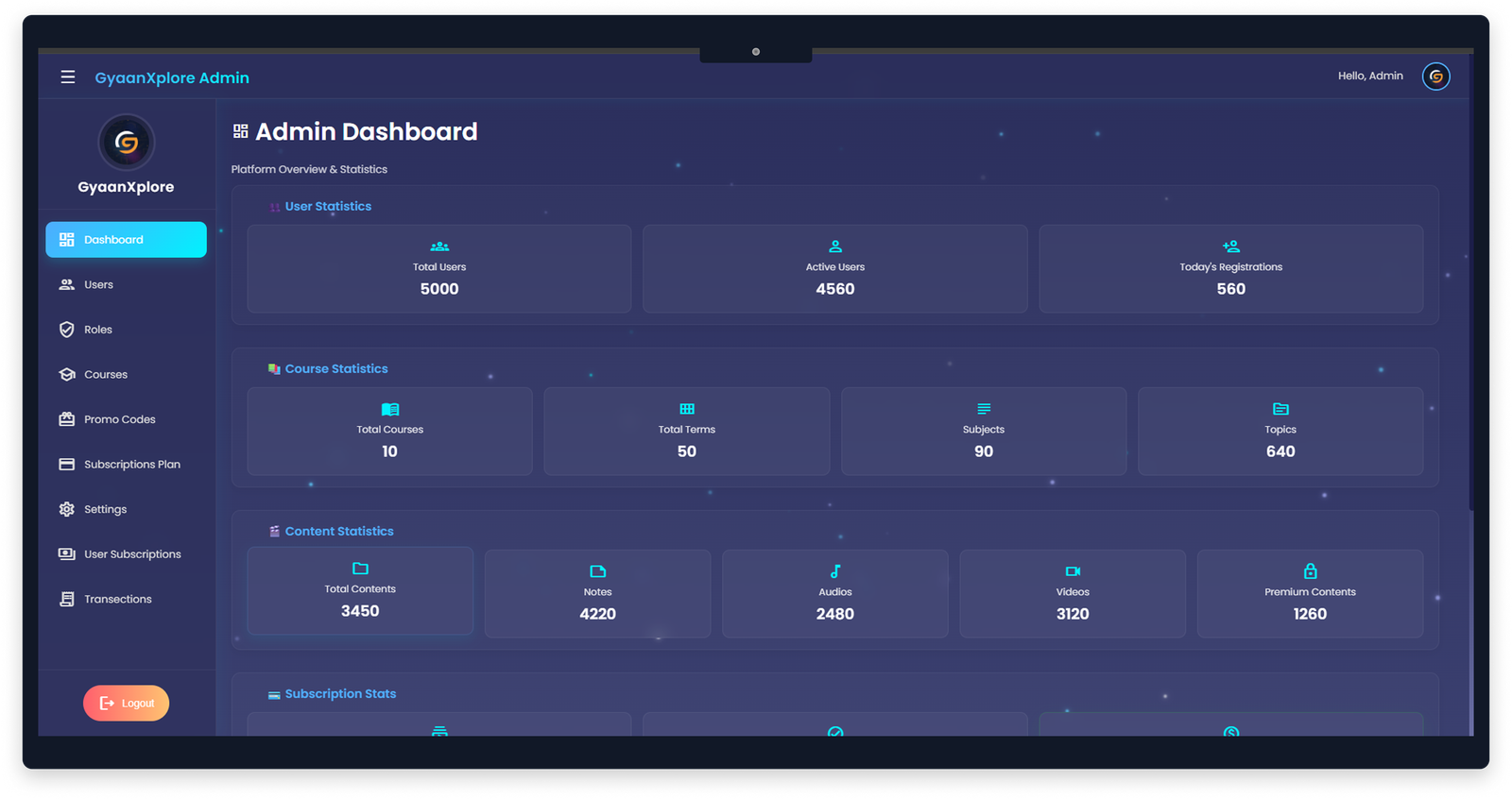
Task: Click the Total Contents folder icon
Action: pyautogui.click(x=360, y=569)
